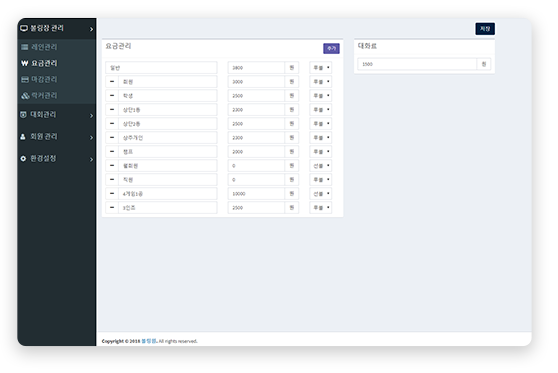This screenshot has height=373, width=558.
Task: Open payment type dropdown for 학생 row
Action: tap(321, 95)
